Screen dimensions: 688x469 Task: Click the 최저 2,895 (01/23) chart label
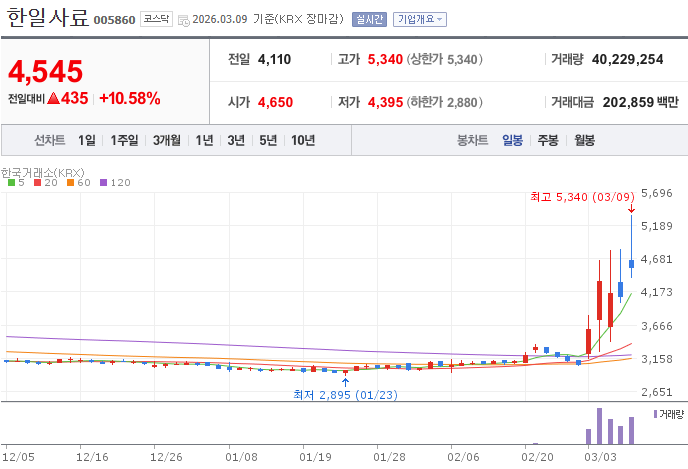[x=345, y=395]
